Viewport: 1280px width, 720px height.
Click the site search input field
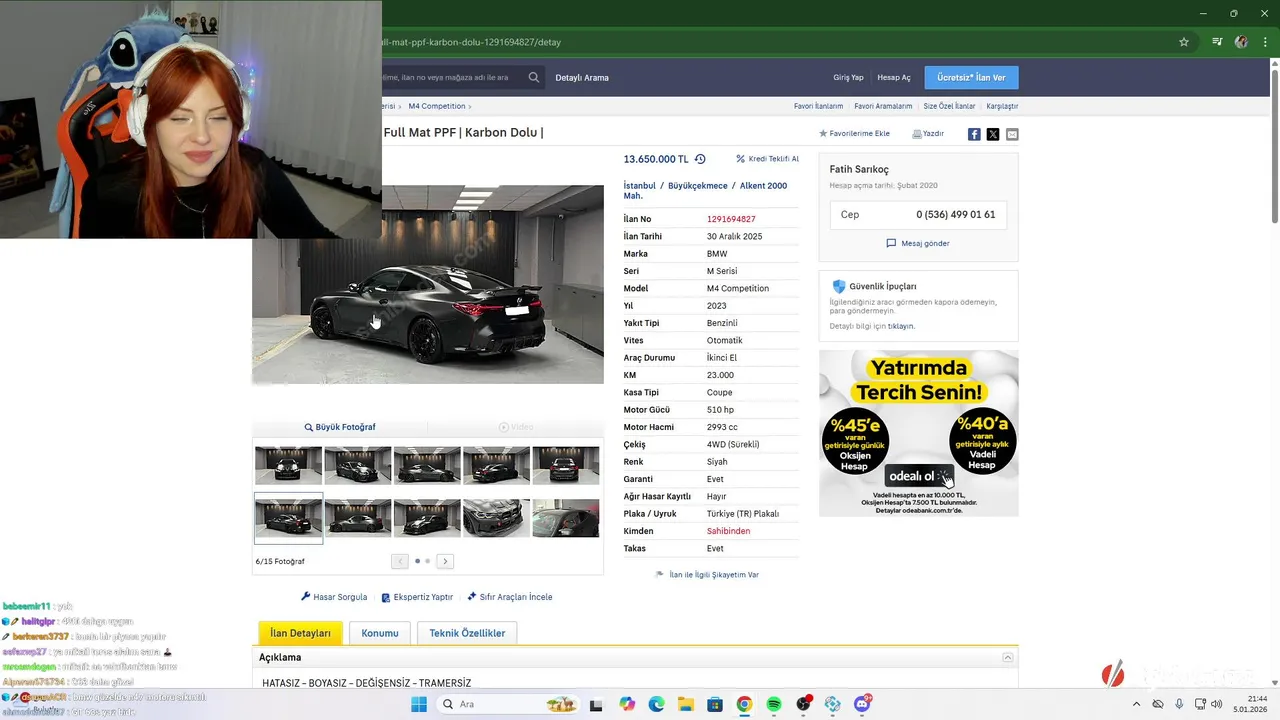(453, 77)
